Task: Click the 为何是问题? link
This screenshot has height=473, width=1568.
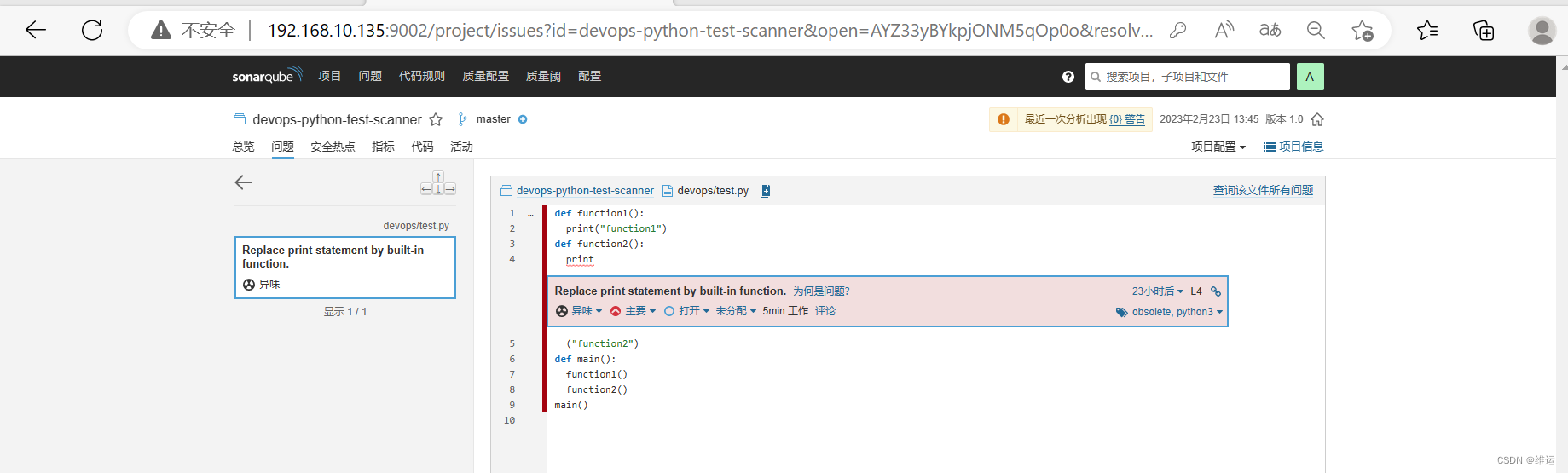Action: tap(821, 291)
